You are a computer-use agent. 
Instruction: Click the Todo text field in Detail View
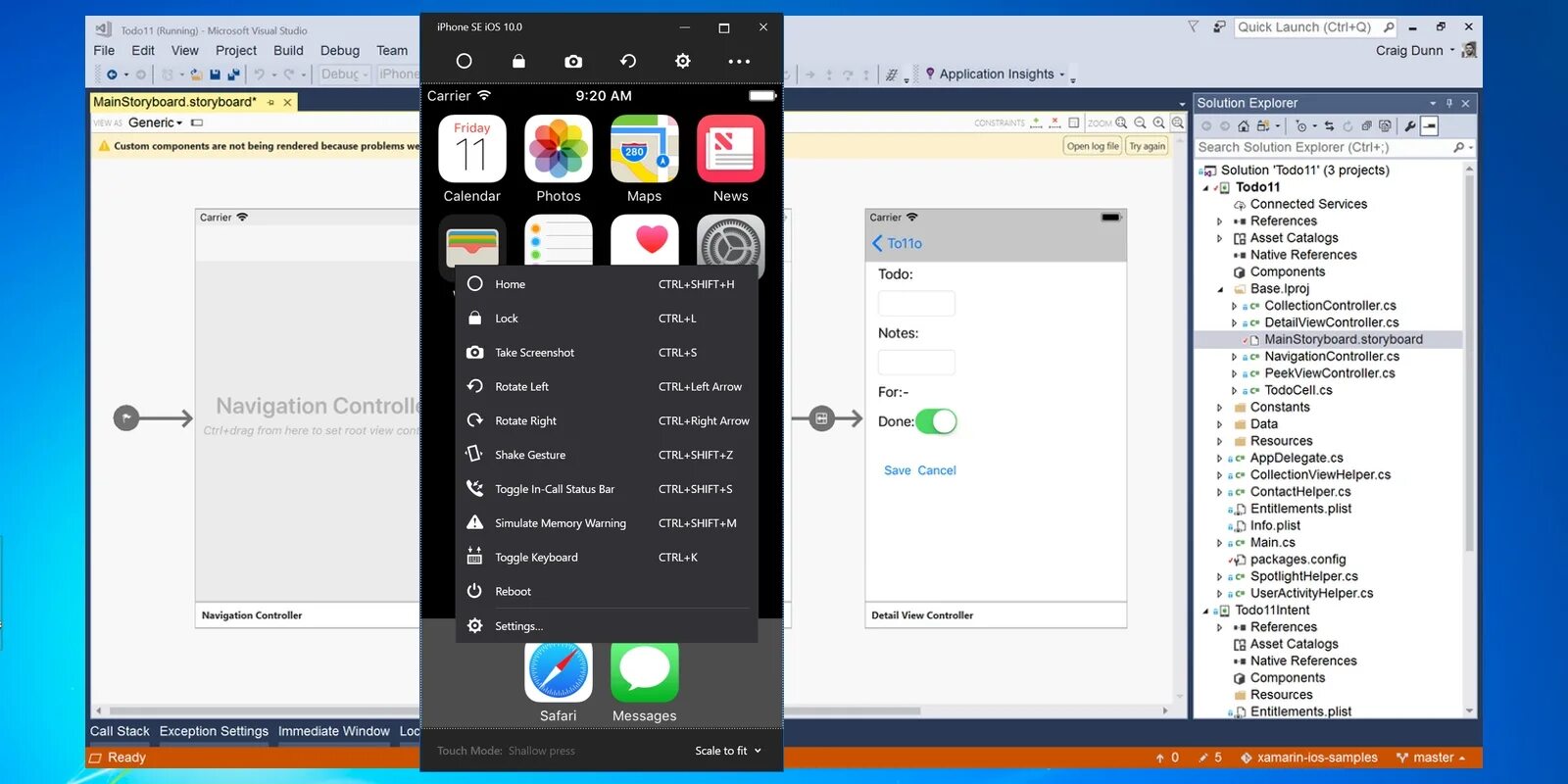tap(916, 303)
